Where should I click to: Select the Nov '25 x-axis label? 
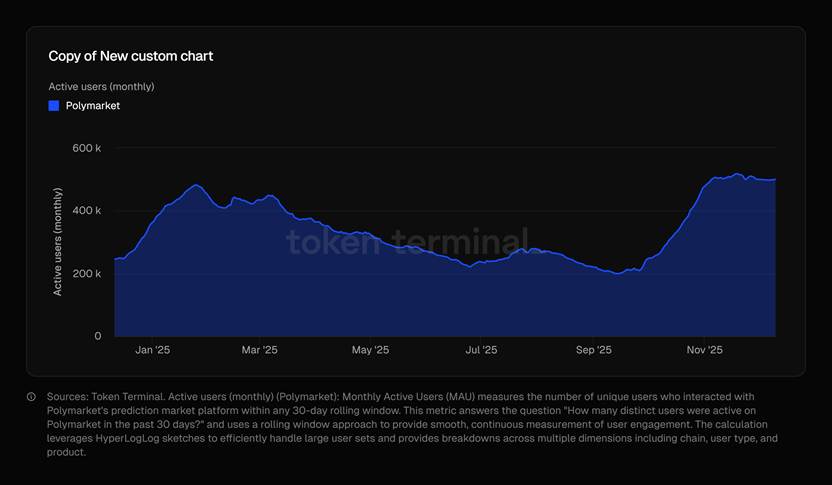tap(704, 350)
